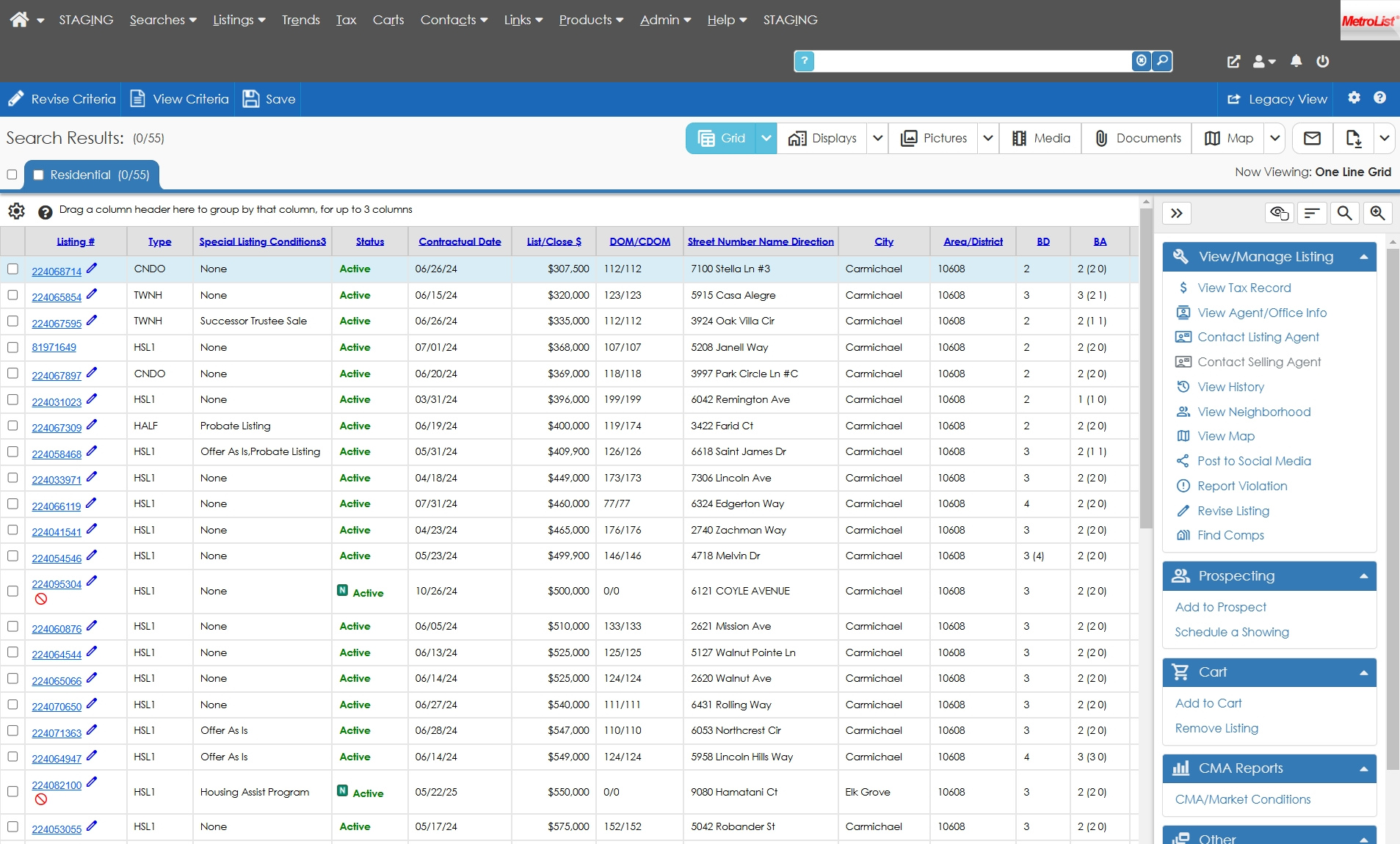Open the Searches menu
The image size is (1400, 844).
coord(163,20)
